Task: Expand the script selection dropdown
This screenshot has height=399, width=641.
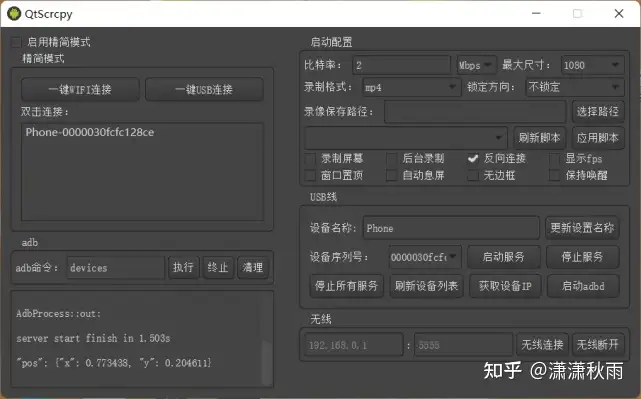Action: 406,137
